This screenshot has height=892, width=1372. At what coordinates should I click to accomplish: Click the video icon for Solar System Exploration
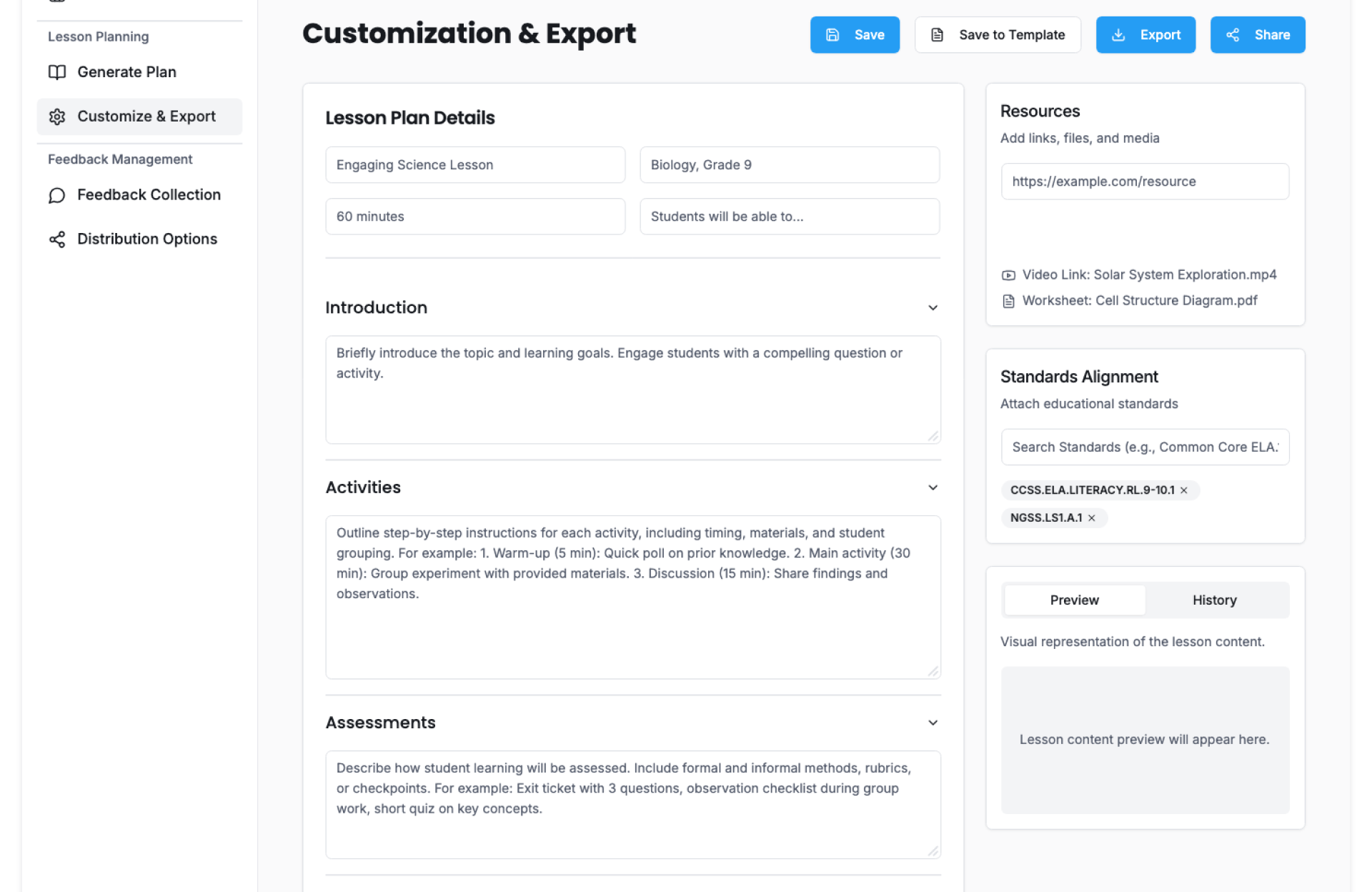[x=1008, y=275]
